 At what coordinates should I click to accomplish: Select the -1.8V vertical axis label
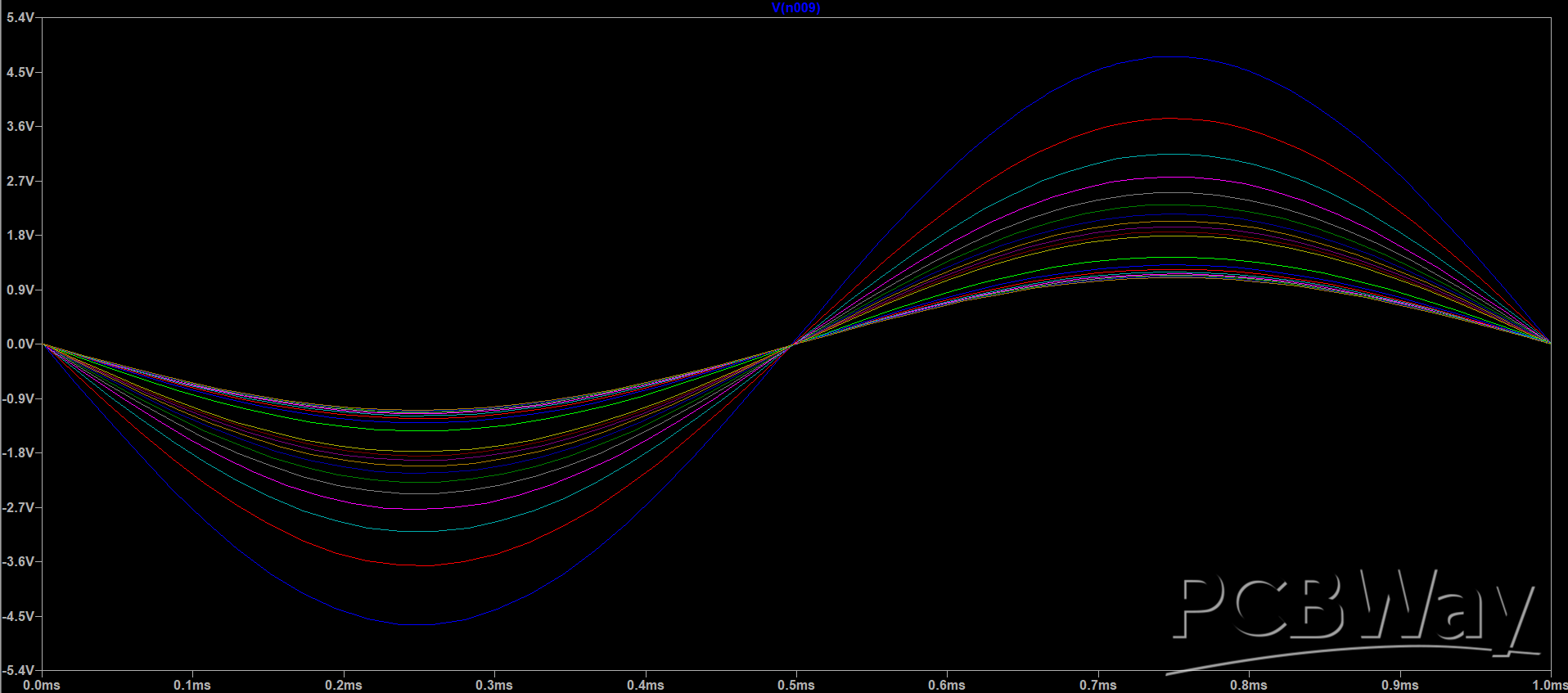[18, 453]
